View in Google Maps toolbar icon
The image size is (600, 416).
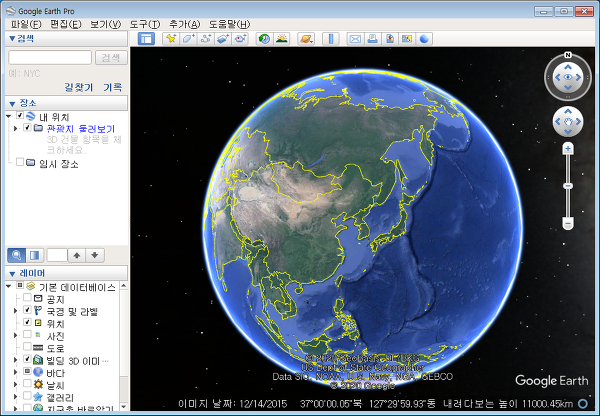(x=407, y=39)
